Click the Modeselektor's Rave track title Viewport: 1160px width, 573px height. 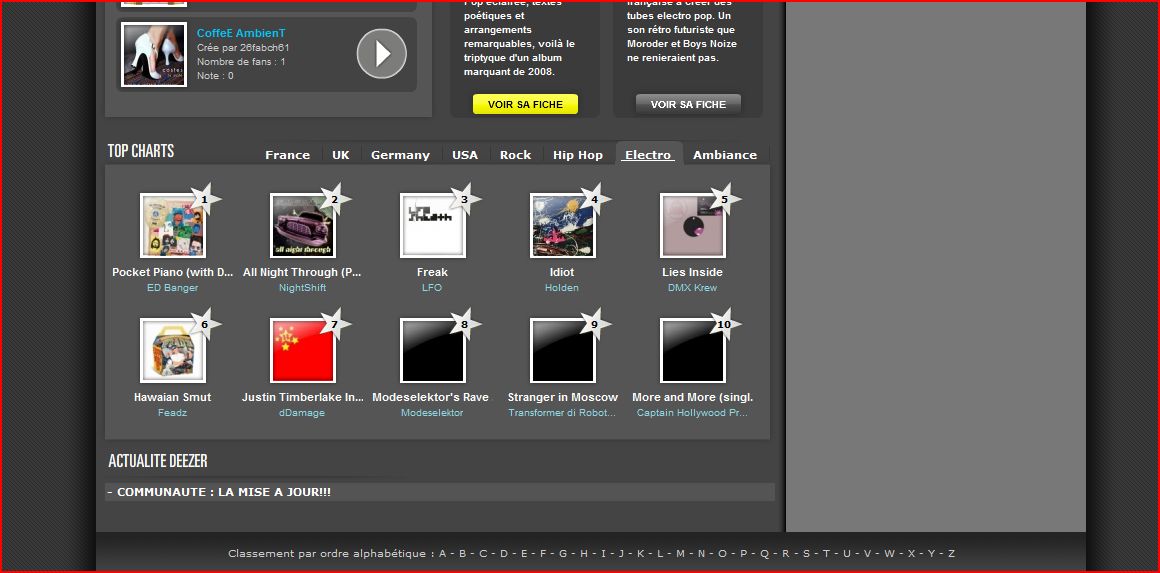pyautogui.click(x=431, y=397)
